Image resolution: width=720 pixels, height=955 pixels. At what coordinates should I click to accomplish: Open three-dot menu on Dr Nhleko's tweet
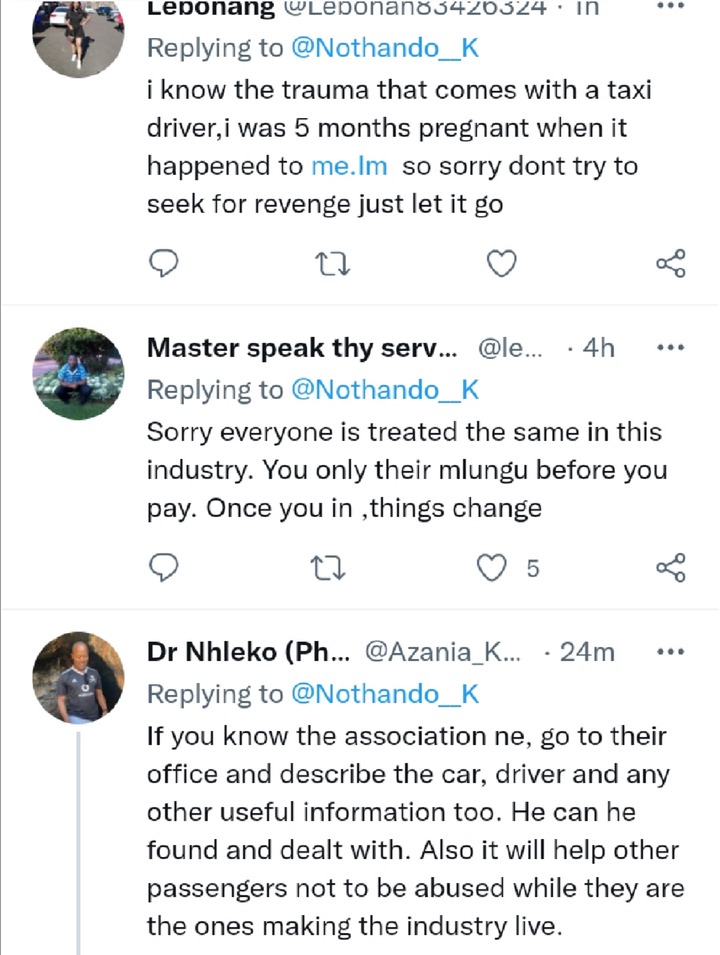tap(671, 652)
